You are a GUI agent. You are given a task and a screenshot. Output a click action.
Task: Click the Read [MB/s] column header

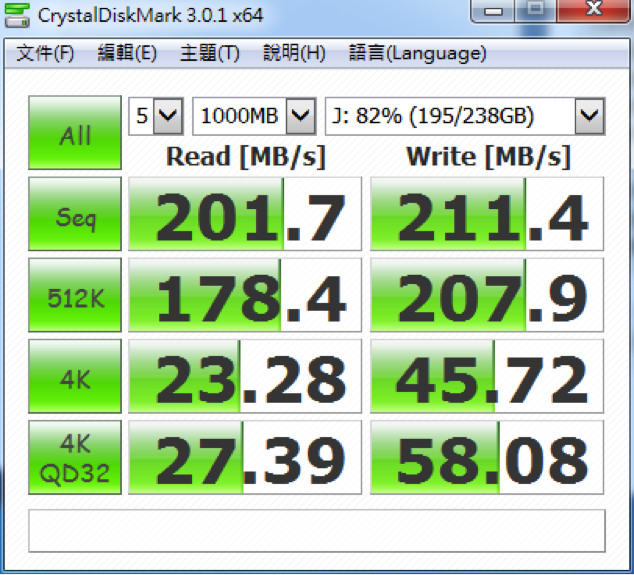[246, 156]
